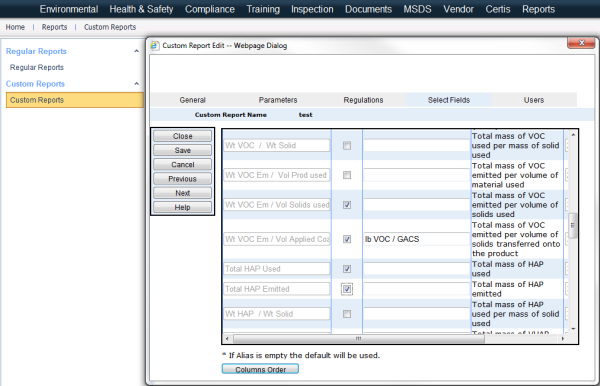Click the Total HAP Emitted field name box
This screenshot has width=600, height=386.
(277, 289)
